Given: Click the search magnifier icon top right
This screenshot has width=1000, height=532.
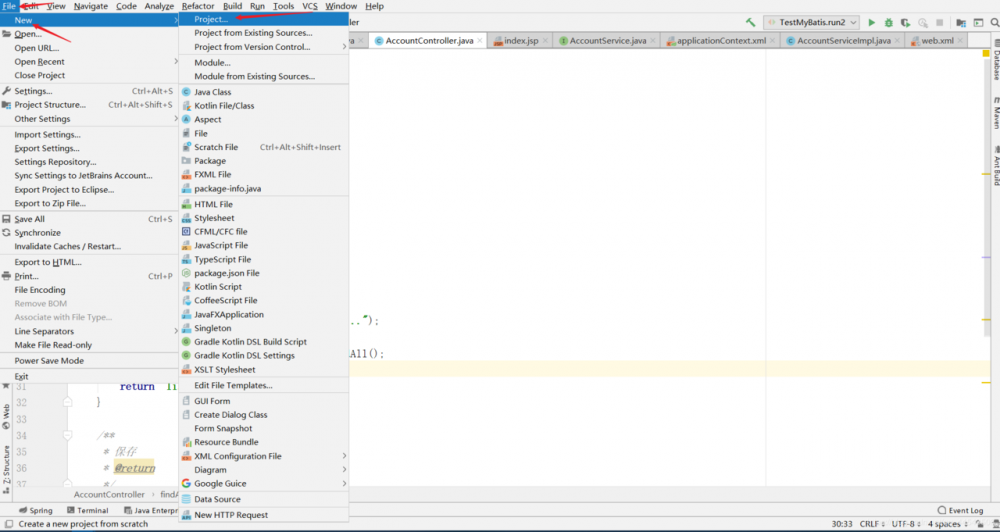Looking at the screenshot, I should pyautogui.click(x=994, y=22).
